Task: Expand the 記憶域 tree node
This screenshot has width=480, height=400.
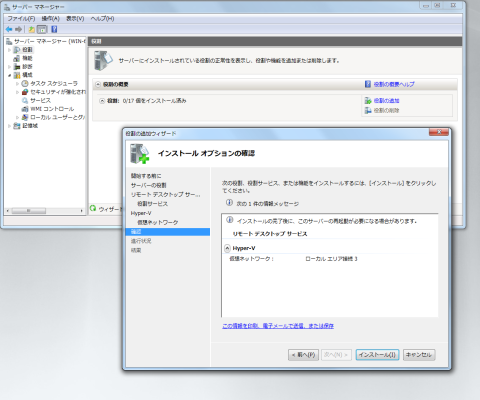Action: [x=9, y=126]
